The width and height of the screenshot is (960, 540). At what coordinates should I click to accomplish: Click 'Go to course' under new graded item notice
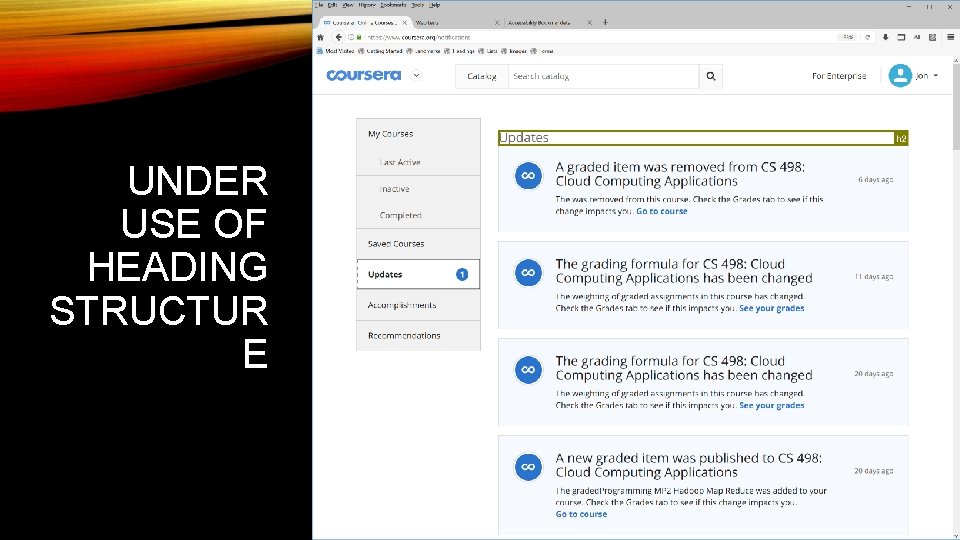pyautogui.click(x=581, y=514)
